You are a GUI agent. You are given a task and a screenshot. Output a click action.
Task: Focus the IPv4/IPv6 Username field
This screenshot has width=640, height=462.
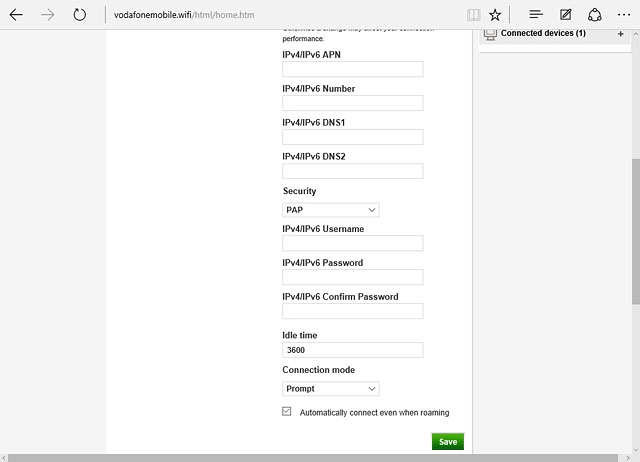pos(352,243)
